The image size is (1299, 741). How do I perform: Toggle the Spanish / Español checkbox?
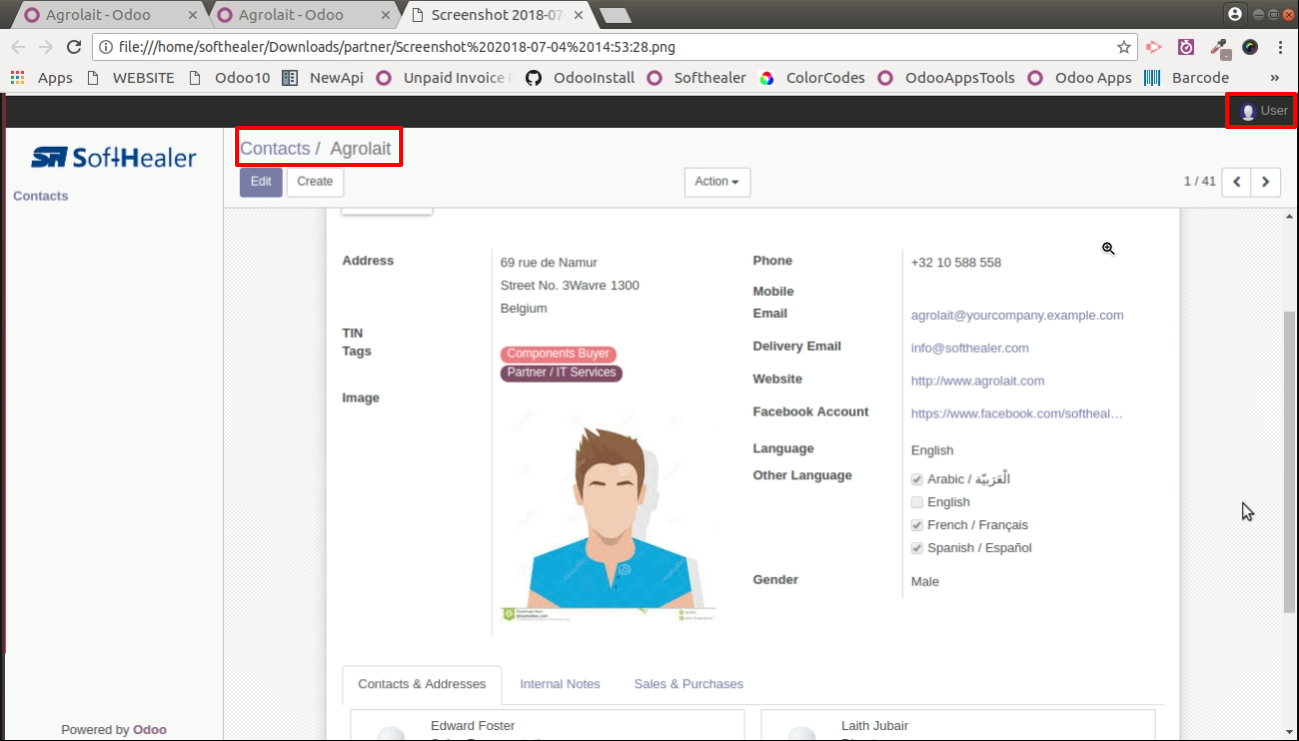pyautogui.click(x=917, y=548)
